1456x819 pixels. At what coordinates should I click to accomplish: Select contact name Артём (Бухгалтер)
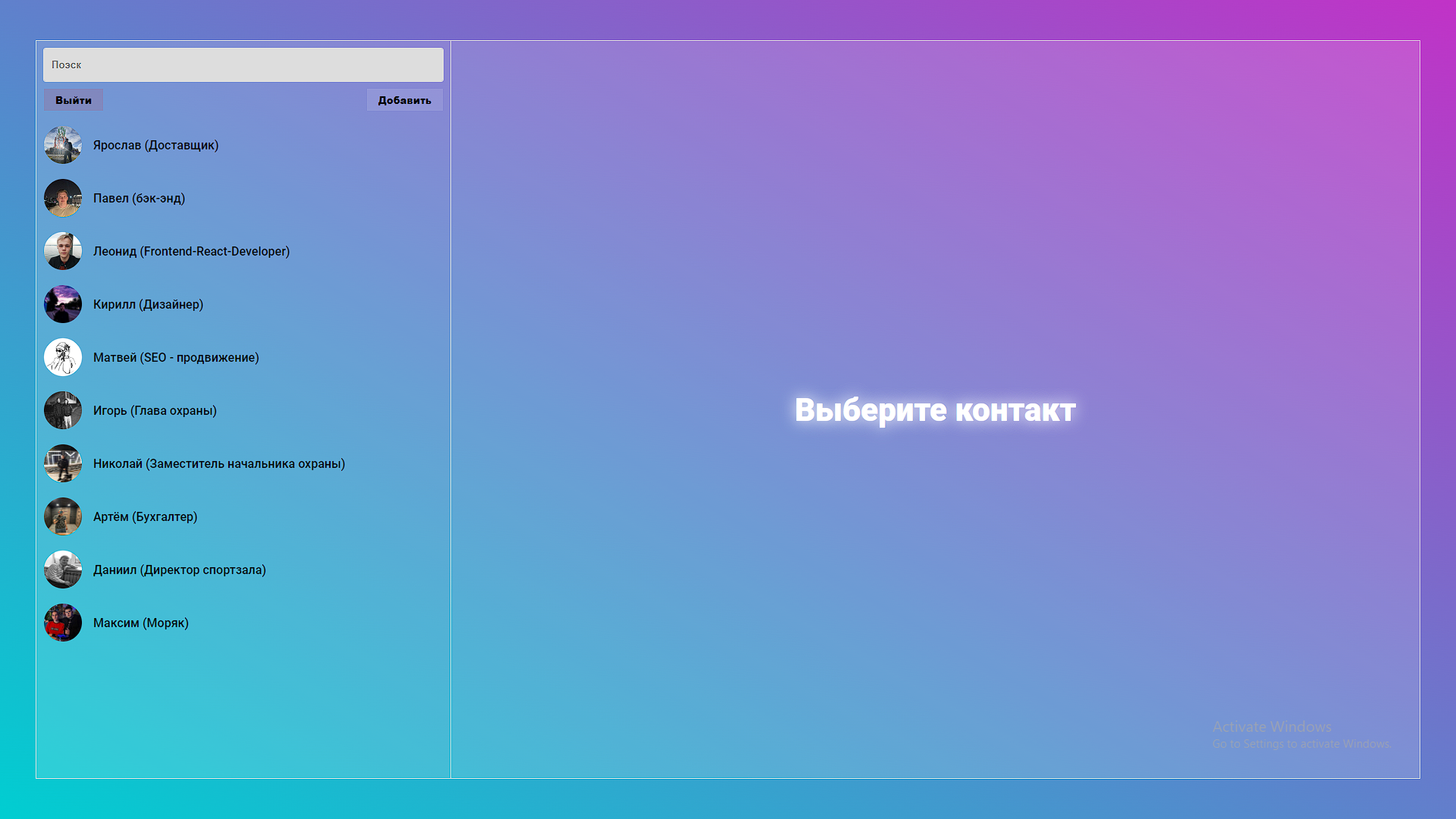(x=146, y=516)
